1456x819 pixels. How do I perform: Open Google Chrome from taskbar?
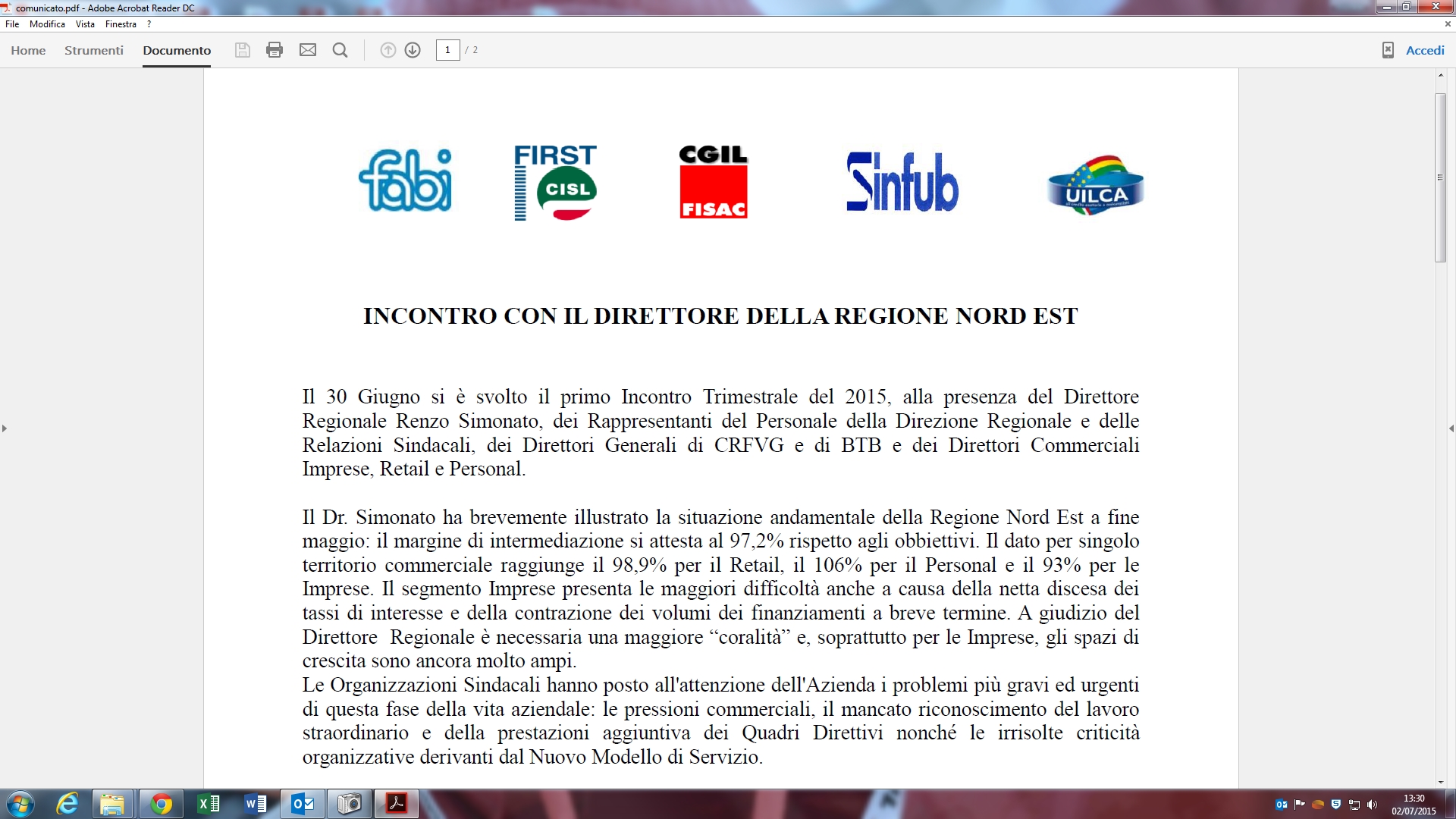click(161, 804)
